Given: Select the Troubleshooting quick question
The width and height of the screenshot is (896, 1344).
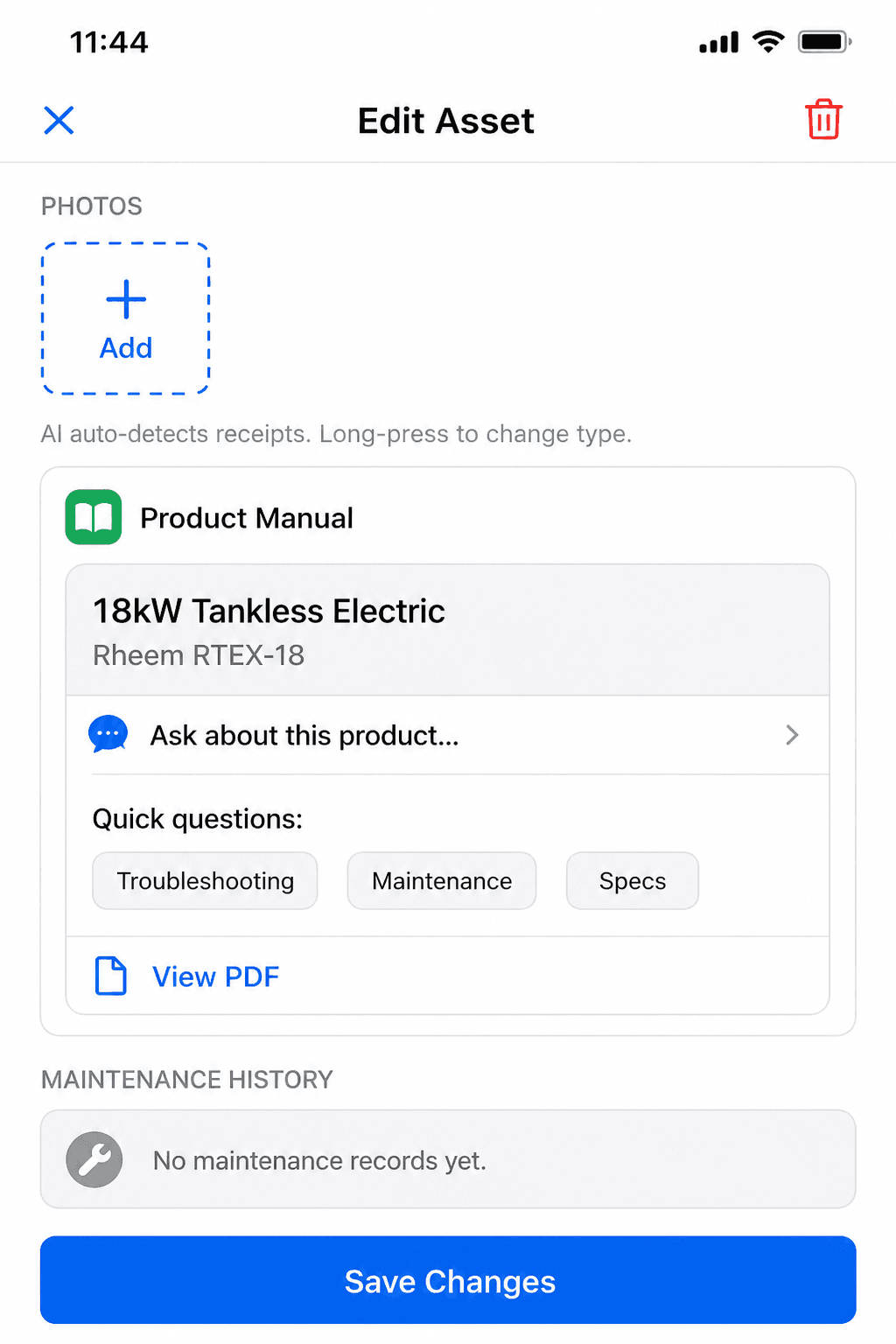Looking at the screenshot, I should point(206,881).
